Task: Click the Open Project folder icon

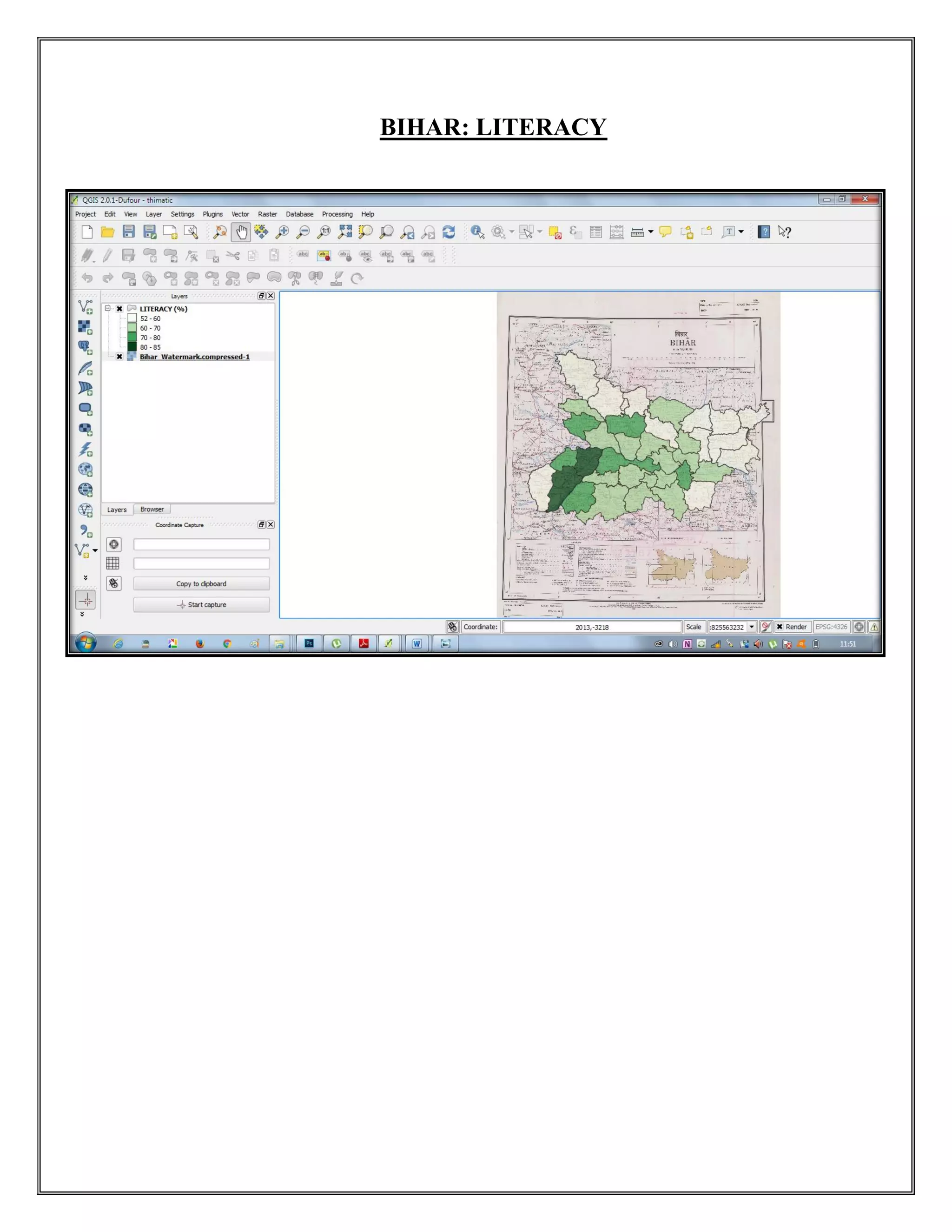Action: click(107, 232)
